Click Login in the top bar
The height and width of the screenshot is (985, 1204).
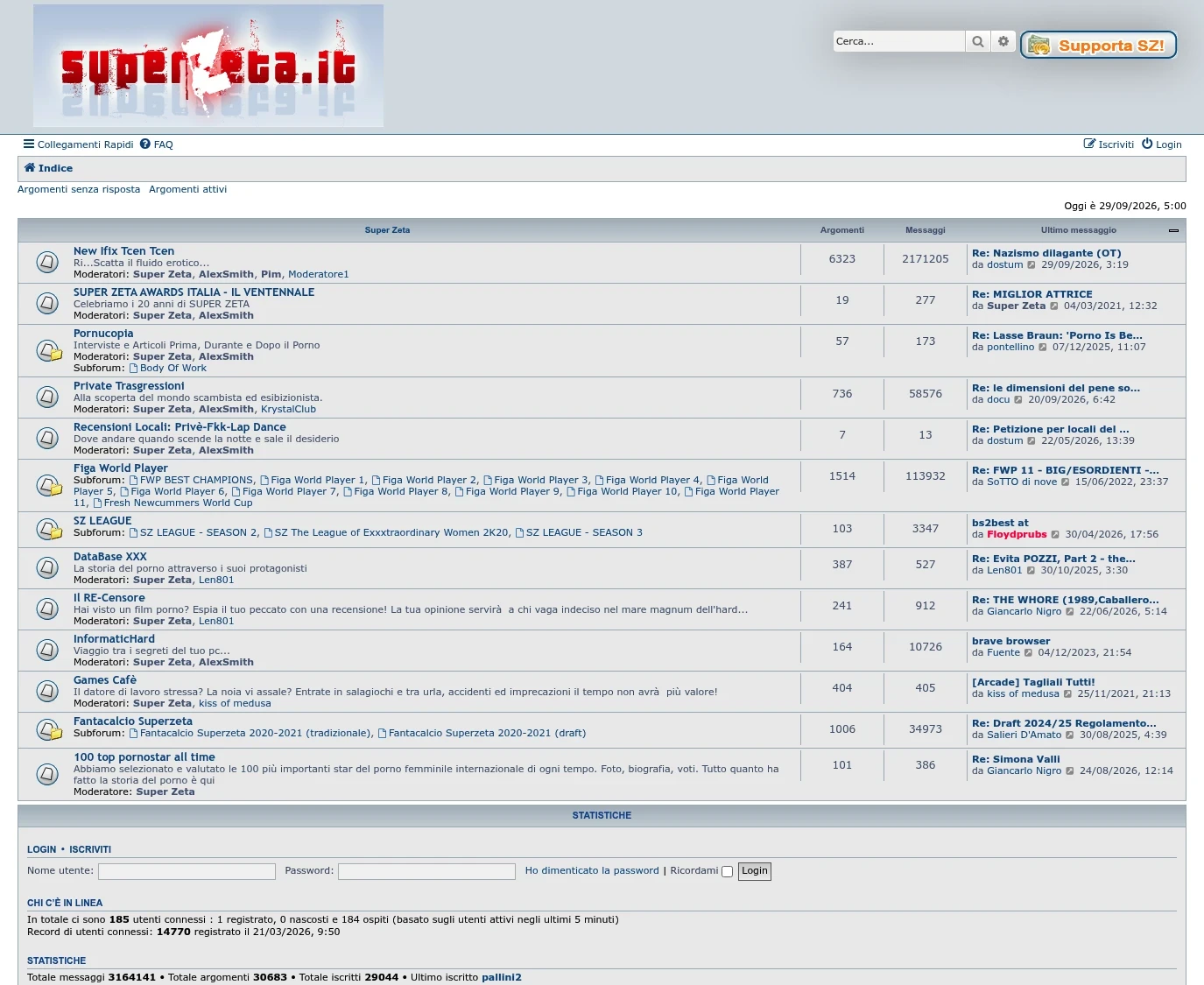pos(1161,144)
